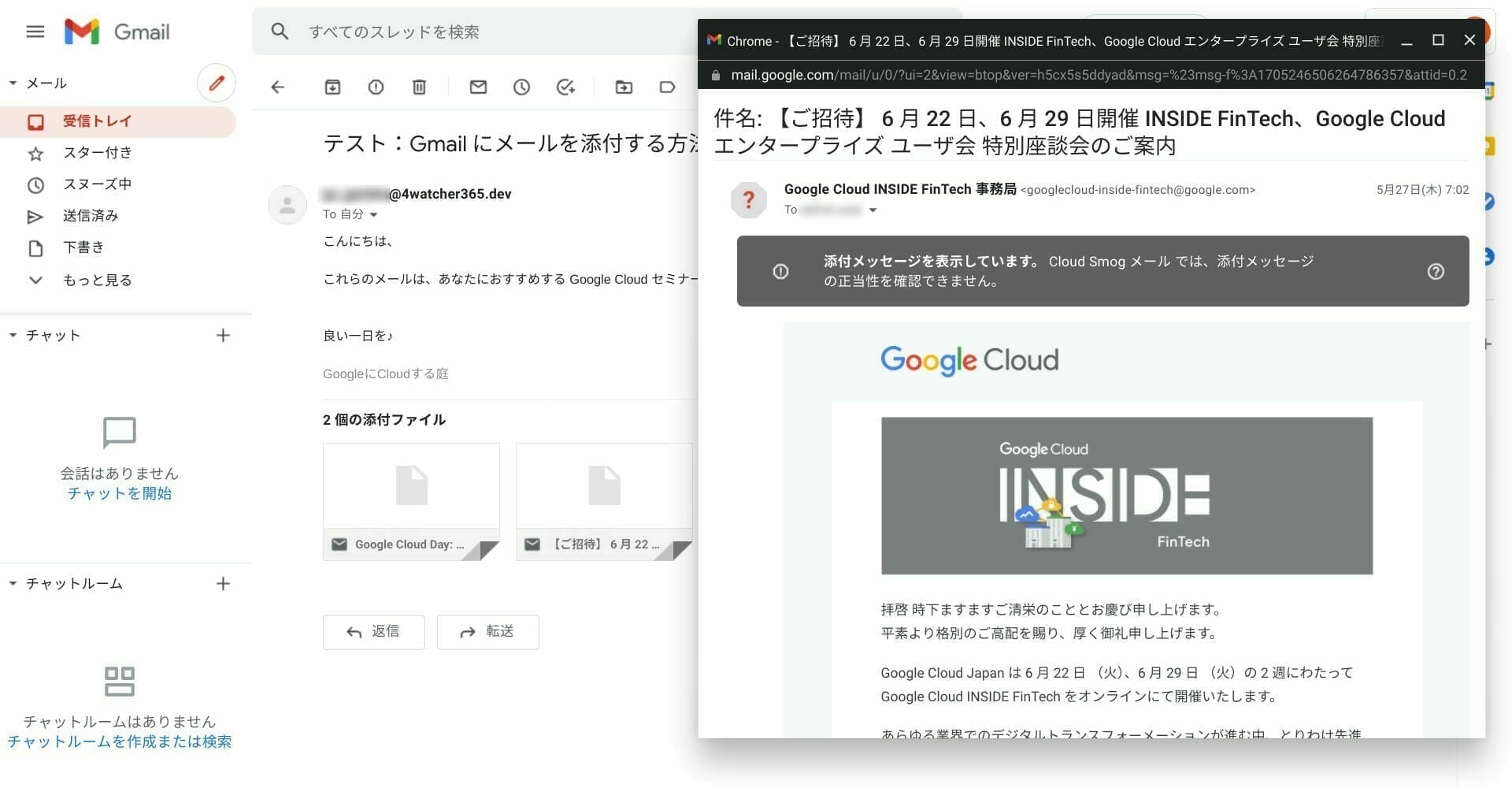The width and height of the screenshot is (1512, 788).
Task: Click the 5月27日(木) 7:02 timestamp
Action: coord(1422,190)
